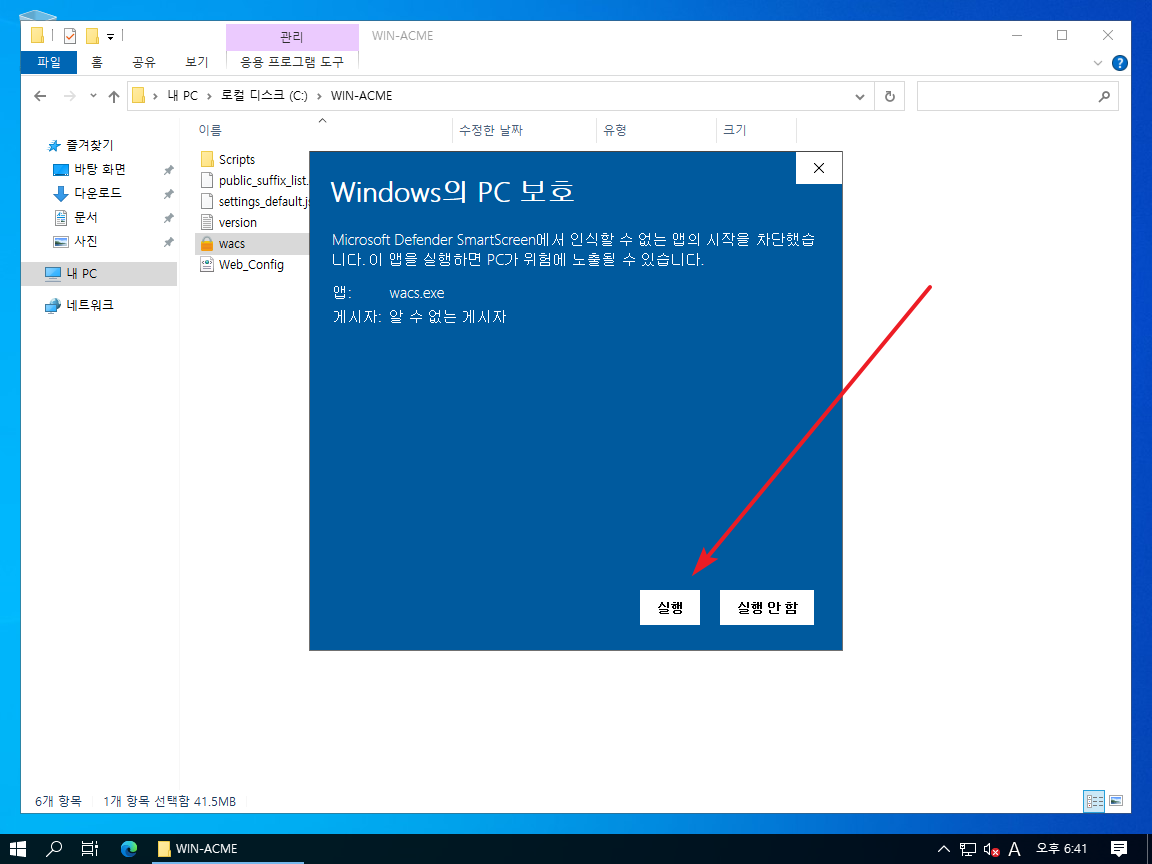Click the search magnifier icon

1104,96
